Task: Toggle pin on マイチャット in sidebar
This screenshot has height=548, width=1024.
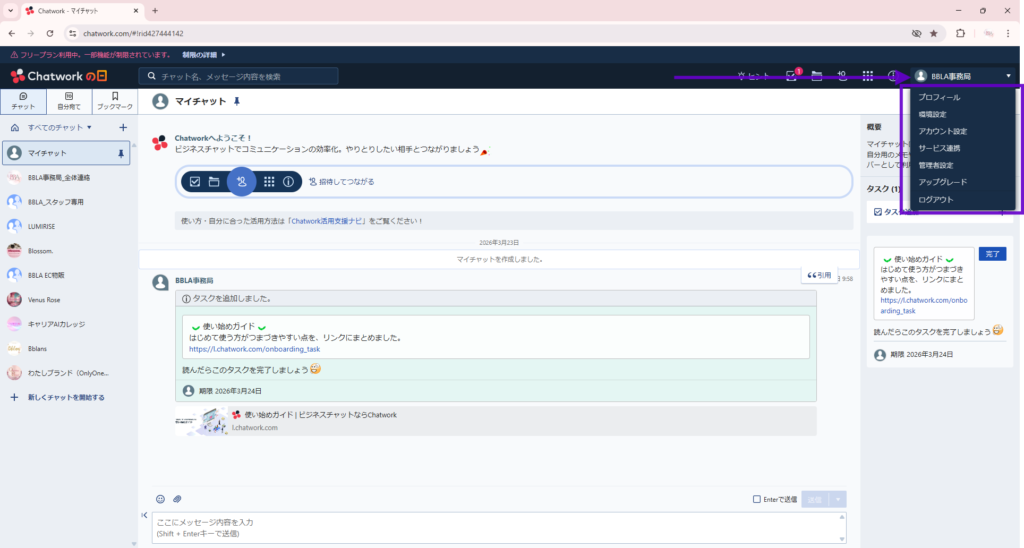Action: (x=121, y=153)
